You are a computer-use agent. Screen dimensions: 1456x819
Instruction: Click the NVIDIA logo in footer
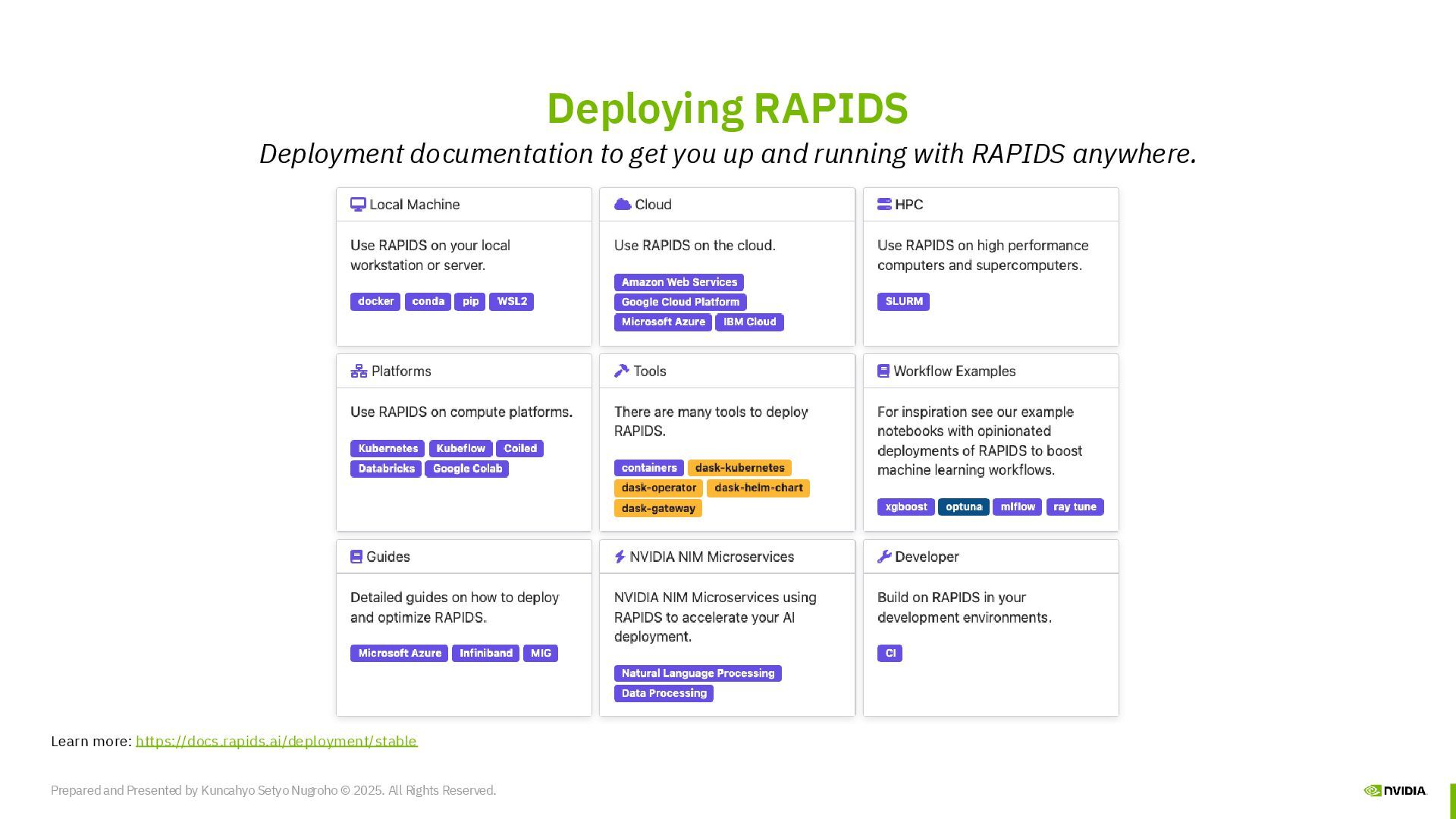(x=1395, y=790)
